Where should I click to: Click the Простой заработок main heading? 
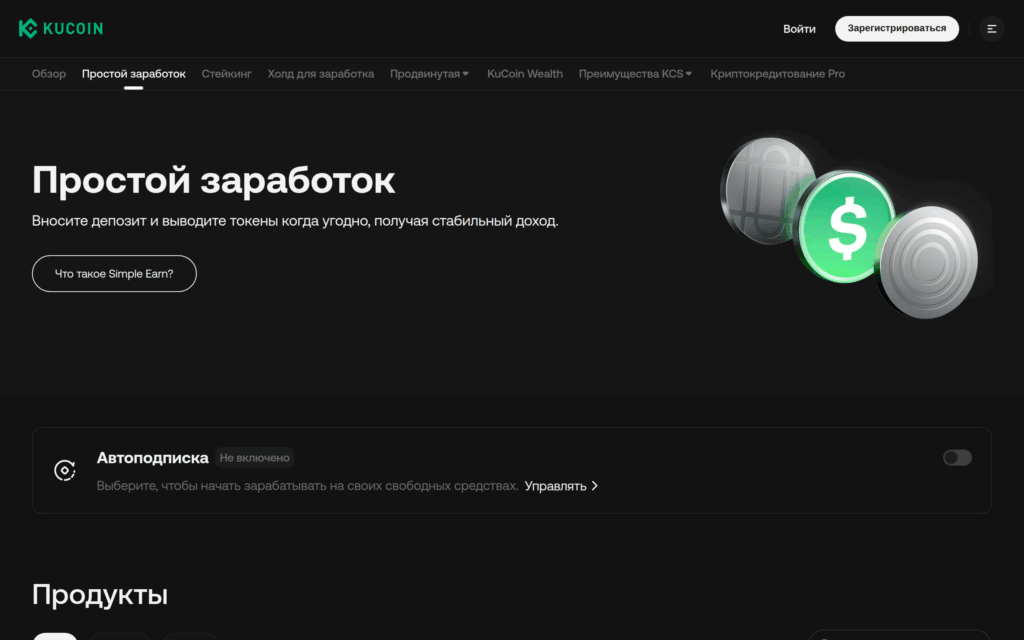pyautogui.click(x=214, y=180)
